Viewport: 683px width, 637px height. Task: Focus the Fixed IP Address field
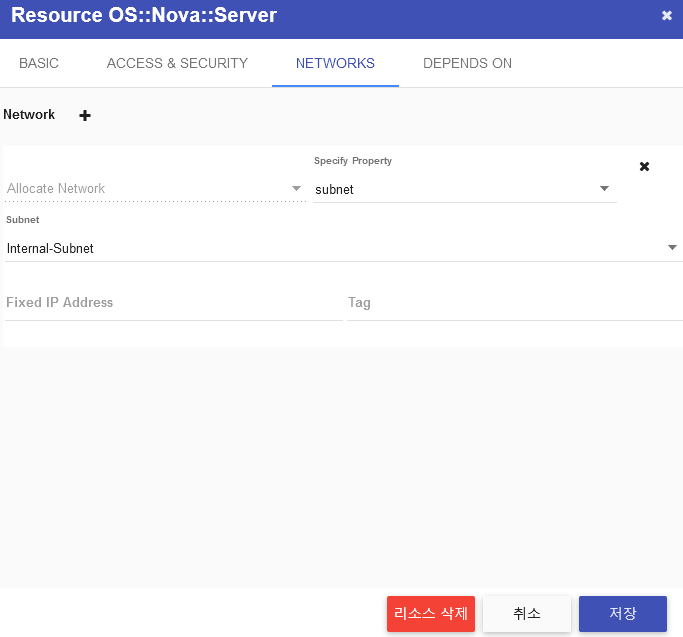point(173,303)
